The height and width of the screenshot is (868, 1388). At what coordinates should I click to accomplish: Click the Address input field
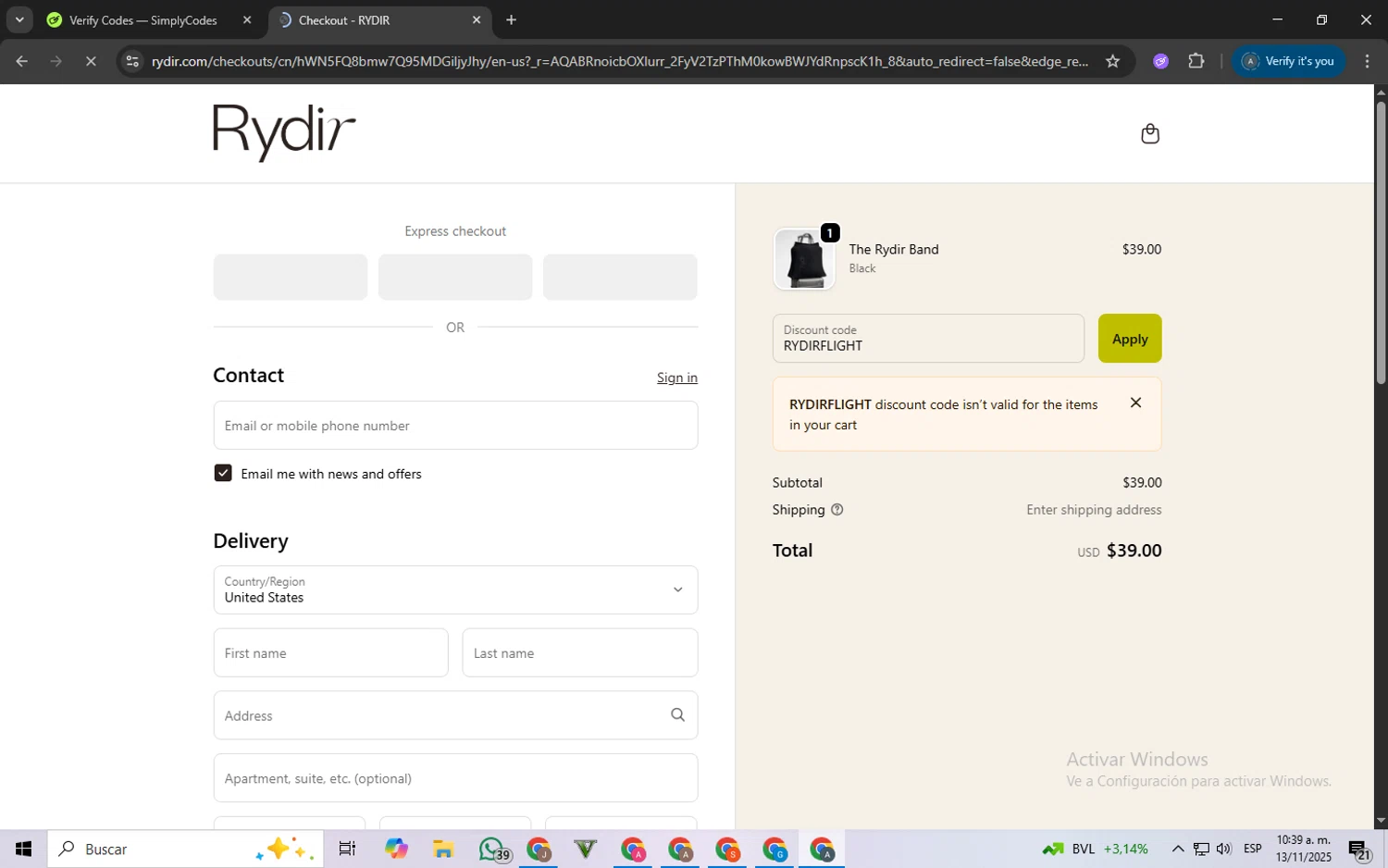pyautogui.click(x=455, y=715)
